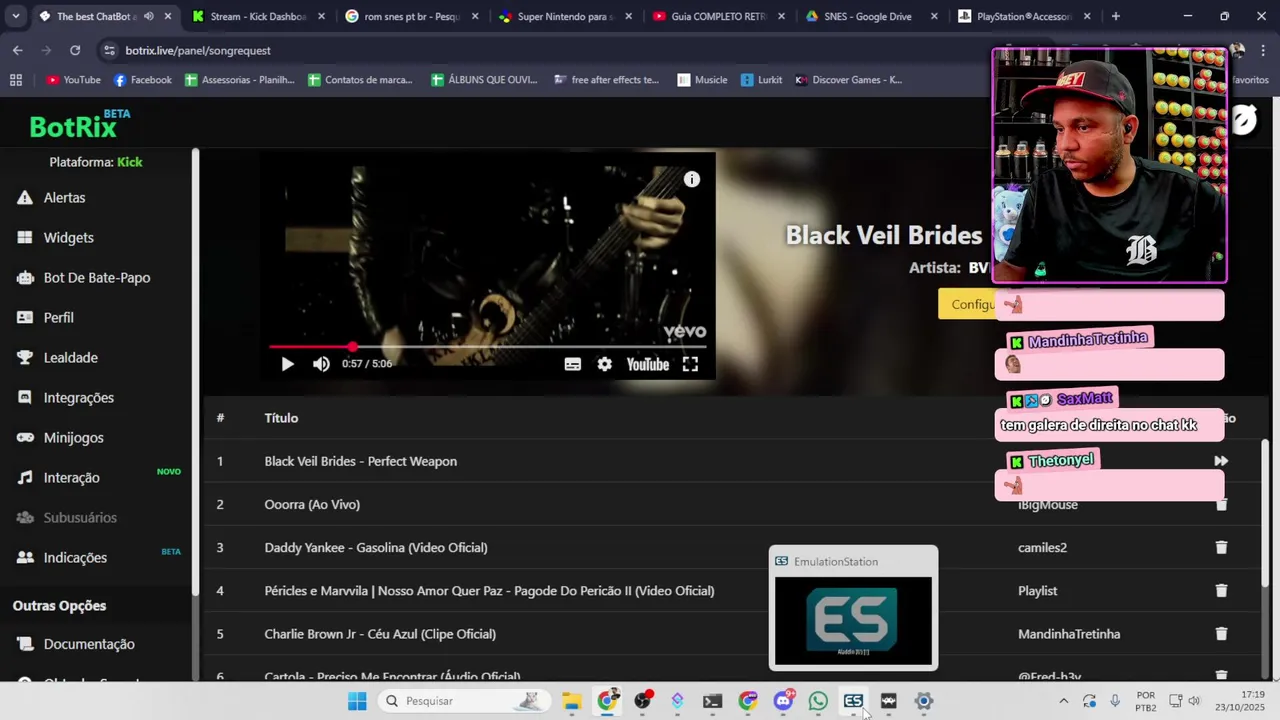
Task: Click the Configu... yellow button
Action: pos(967,305)
